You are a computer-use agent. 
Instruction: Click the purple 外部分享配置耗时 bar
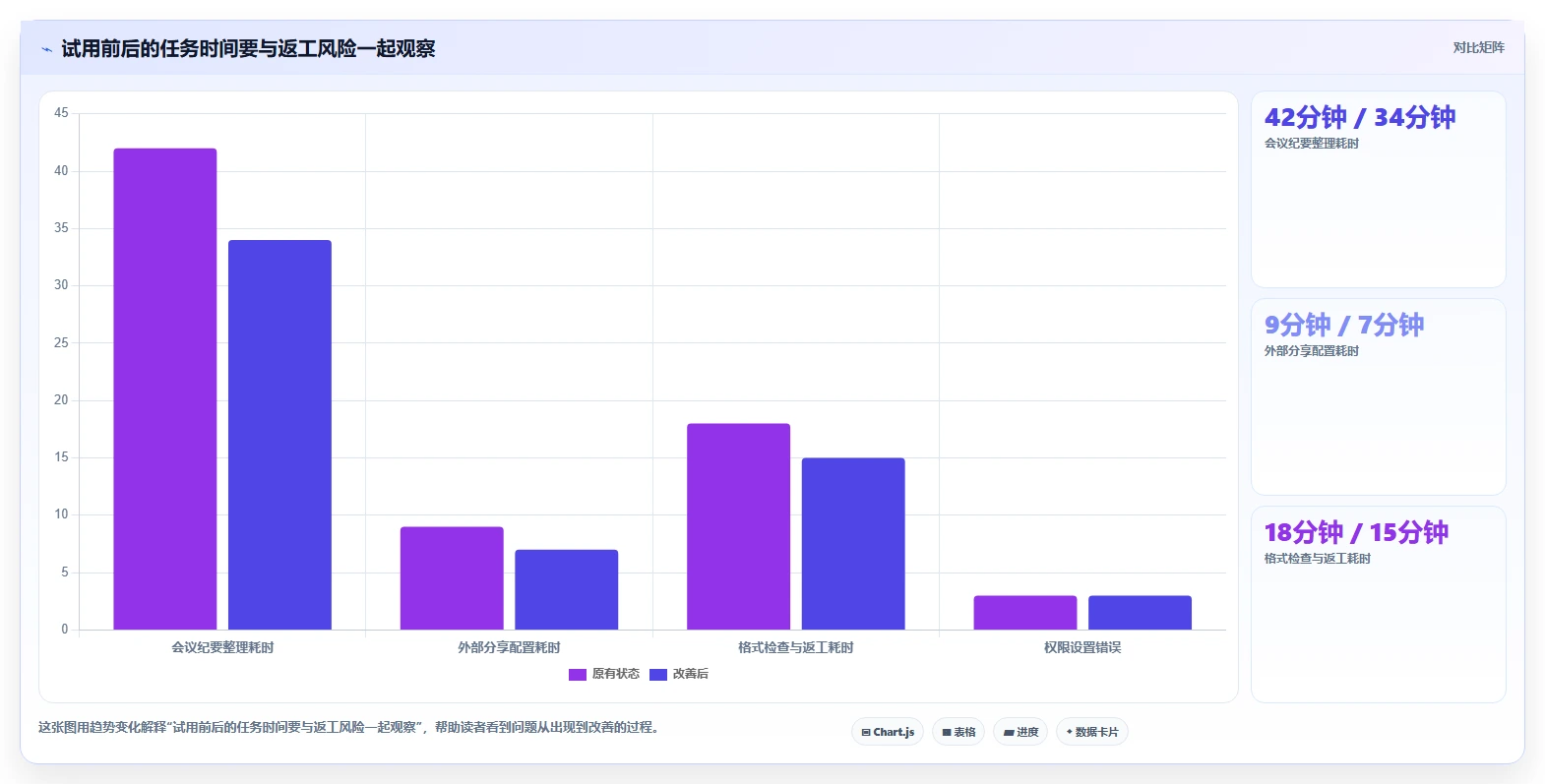pyautogui.click(x=452, y=578)
